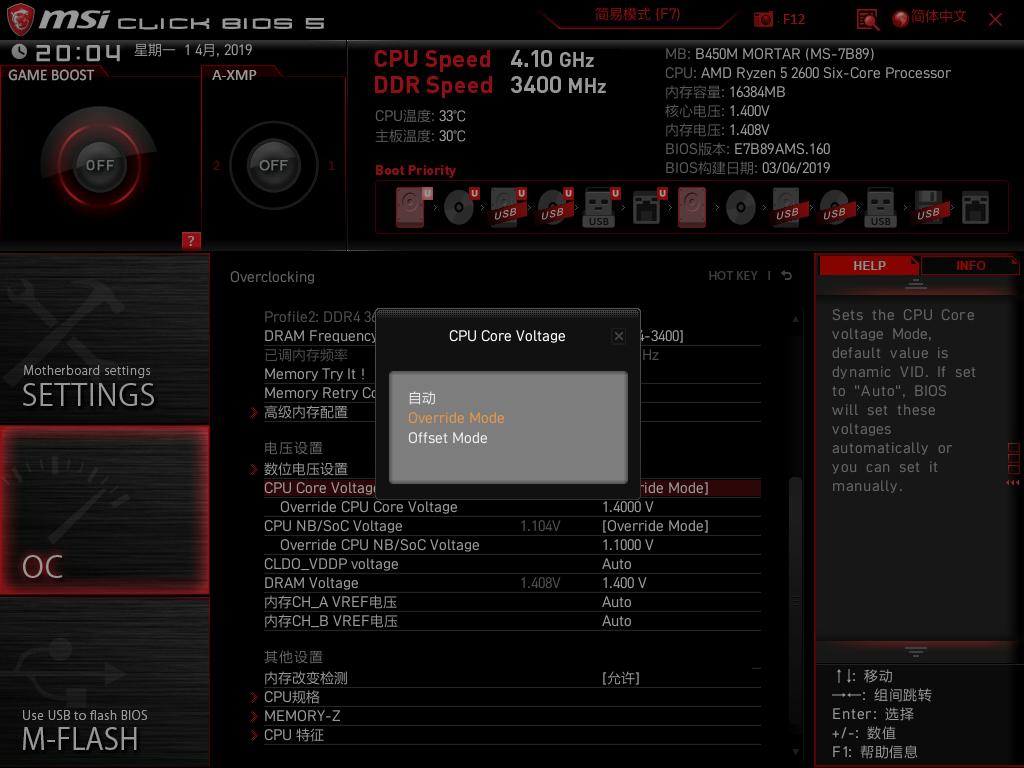Click the HOT KEY button
The image size is (1024, 768).
(733, 276)
